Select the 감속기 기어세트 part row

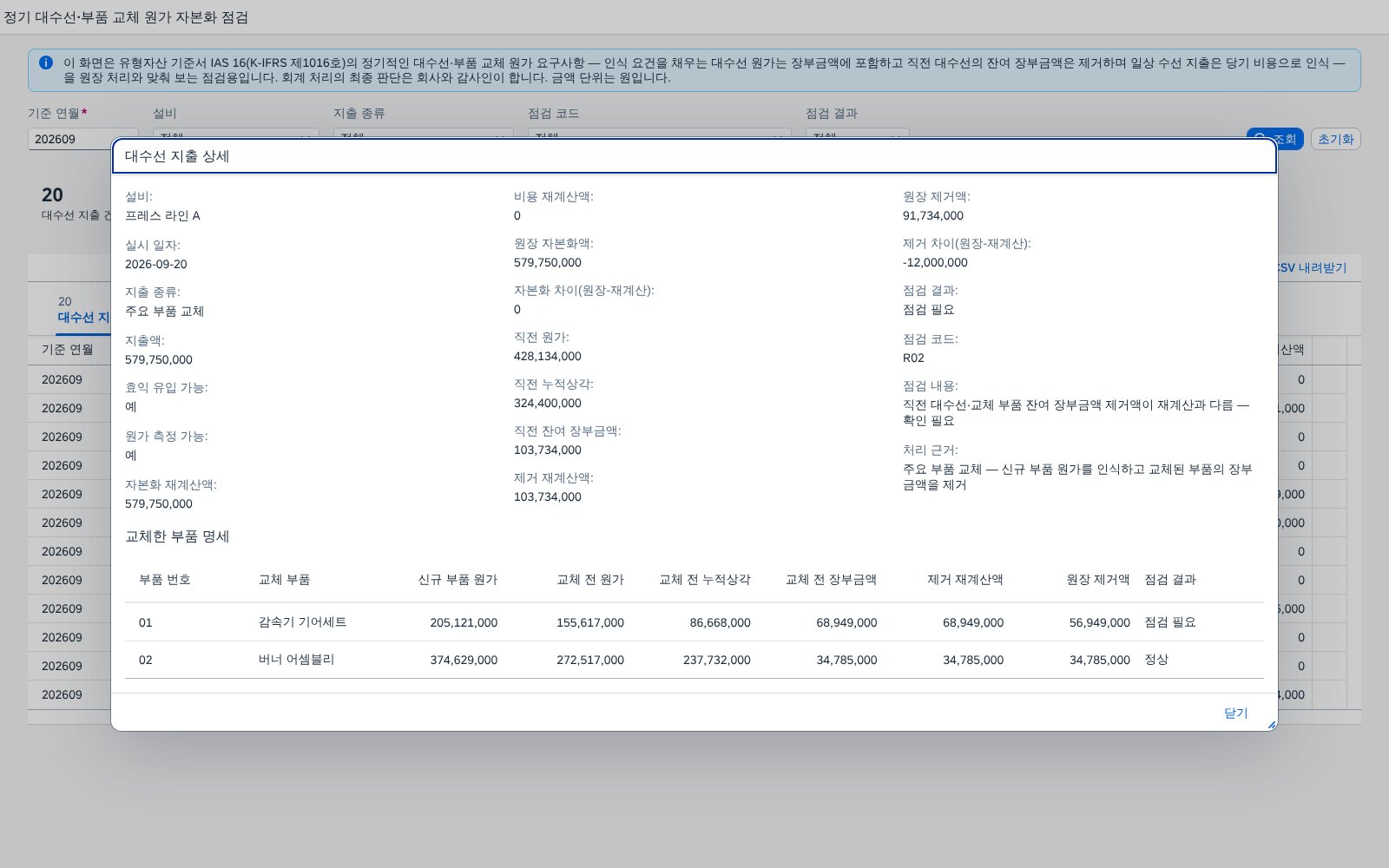[694, 622]
